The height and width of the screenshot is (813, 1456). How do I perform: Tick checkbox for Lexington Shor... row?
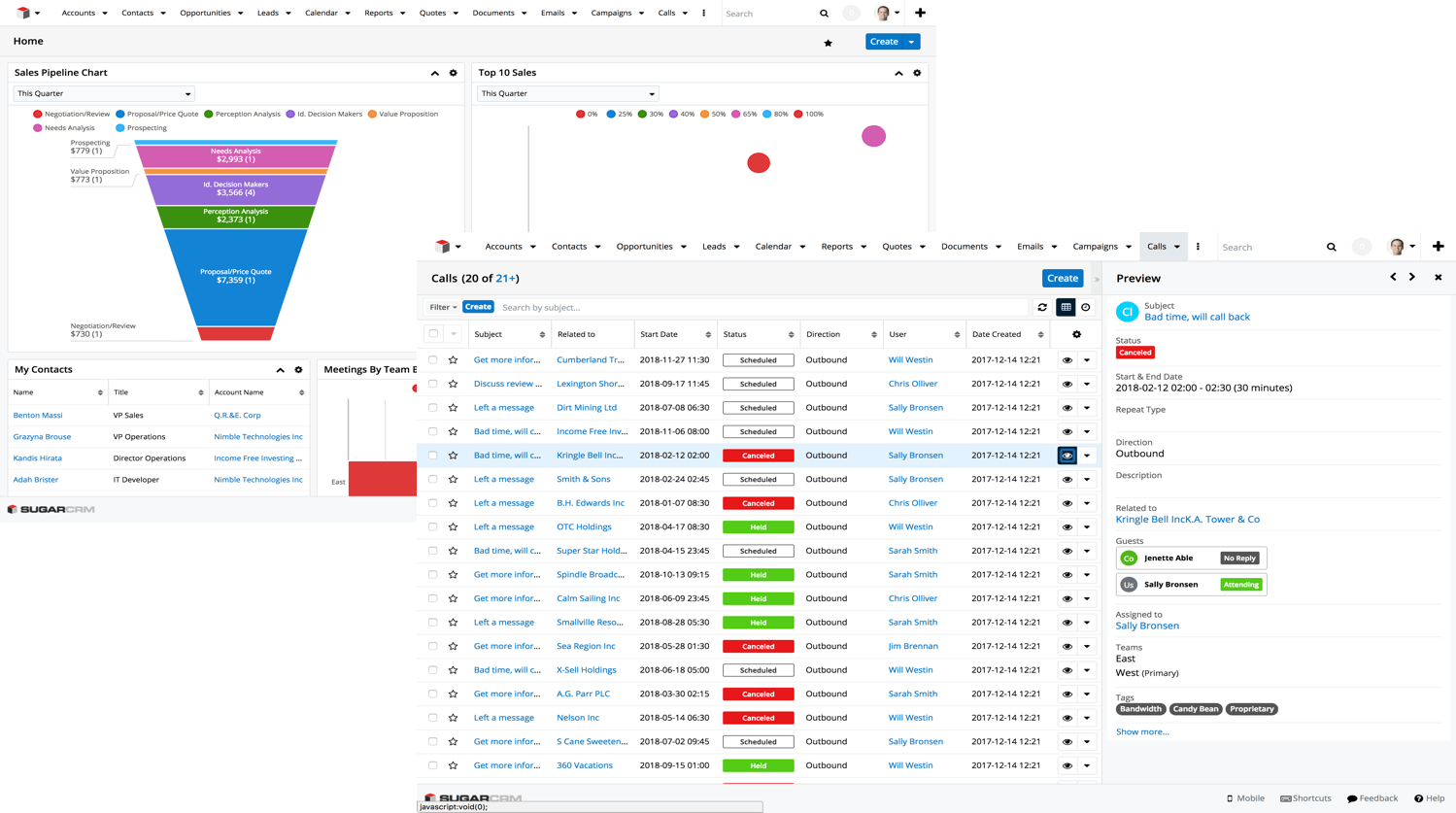click(433, 384)
